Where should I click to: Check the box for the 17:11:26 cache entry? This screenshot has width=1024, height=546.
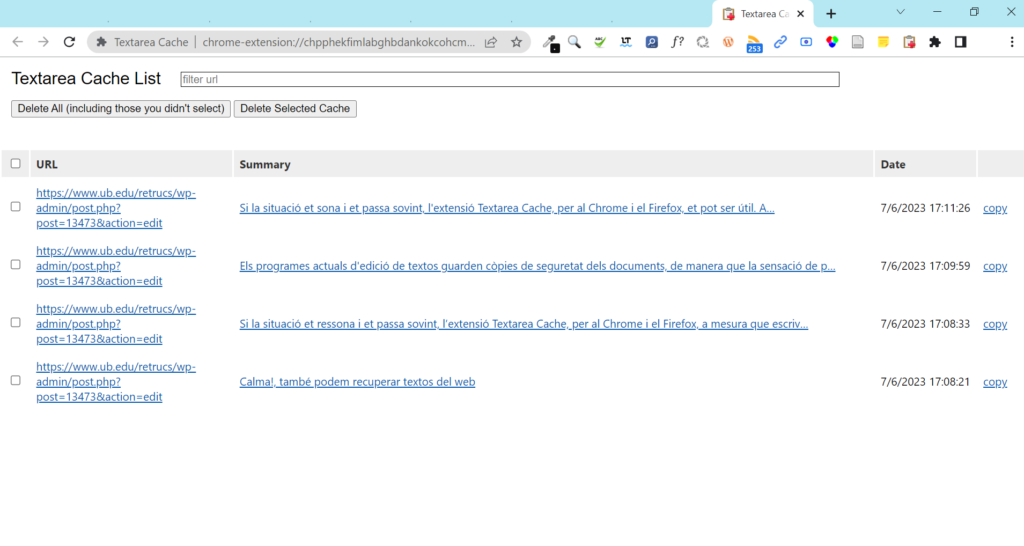click(x=15, y=207)
